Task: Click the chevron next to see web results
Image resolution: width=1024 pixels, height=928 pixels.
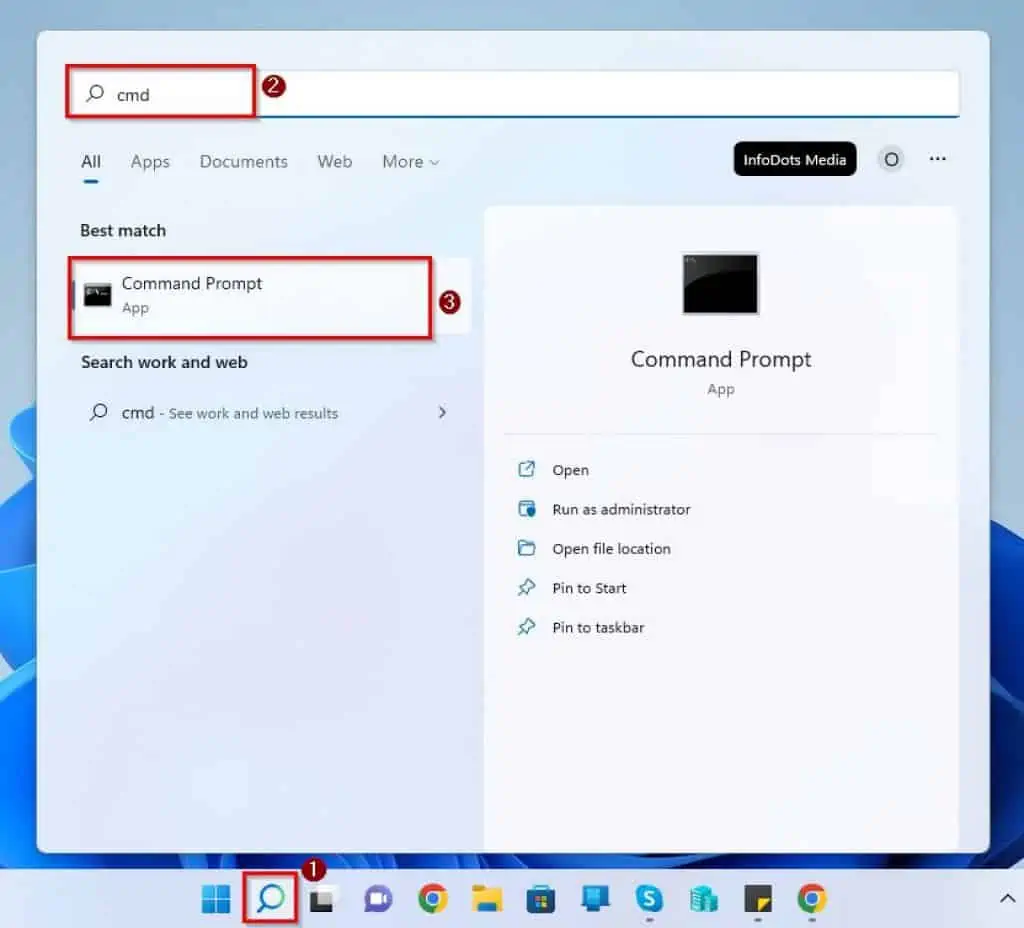Action: 442,413
